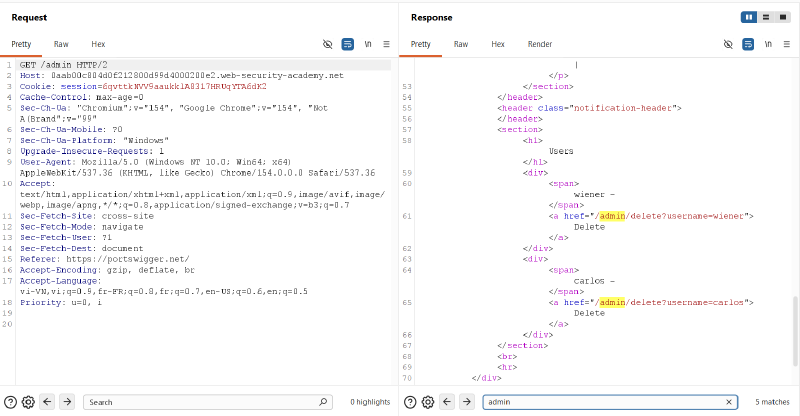Click the Host header line
Screen dimensions: 800x416
point(182,76)
